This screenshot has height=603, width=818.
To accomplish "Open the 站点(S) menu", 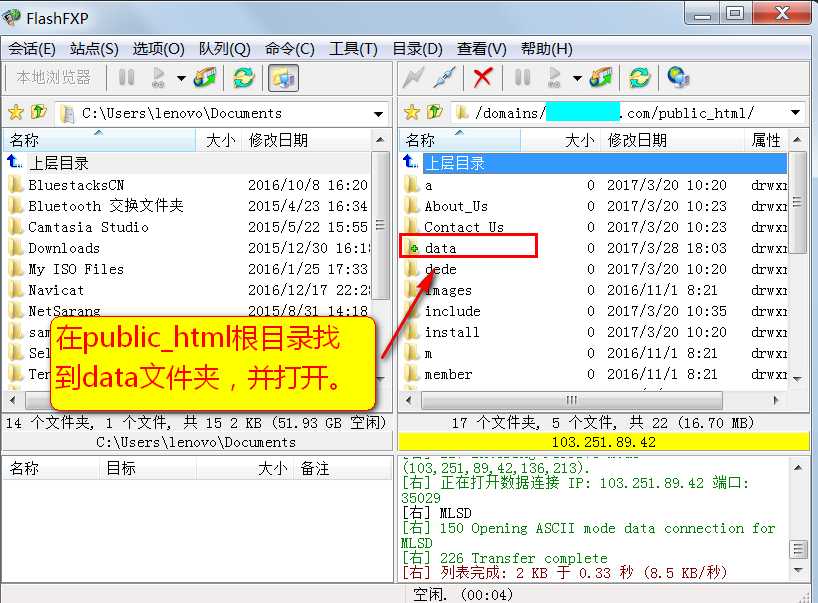I will tap(94, 49).
